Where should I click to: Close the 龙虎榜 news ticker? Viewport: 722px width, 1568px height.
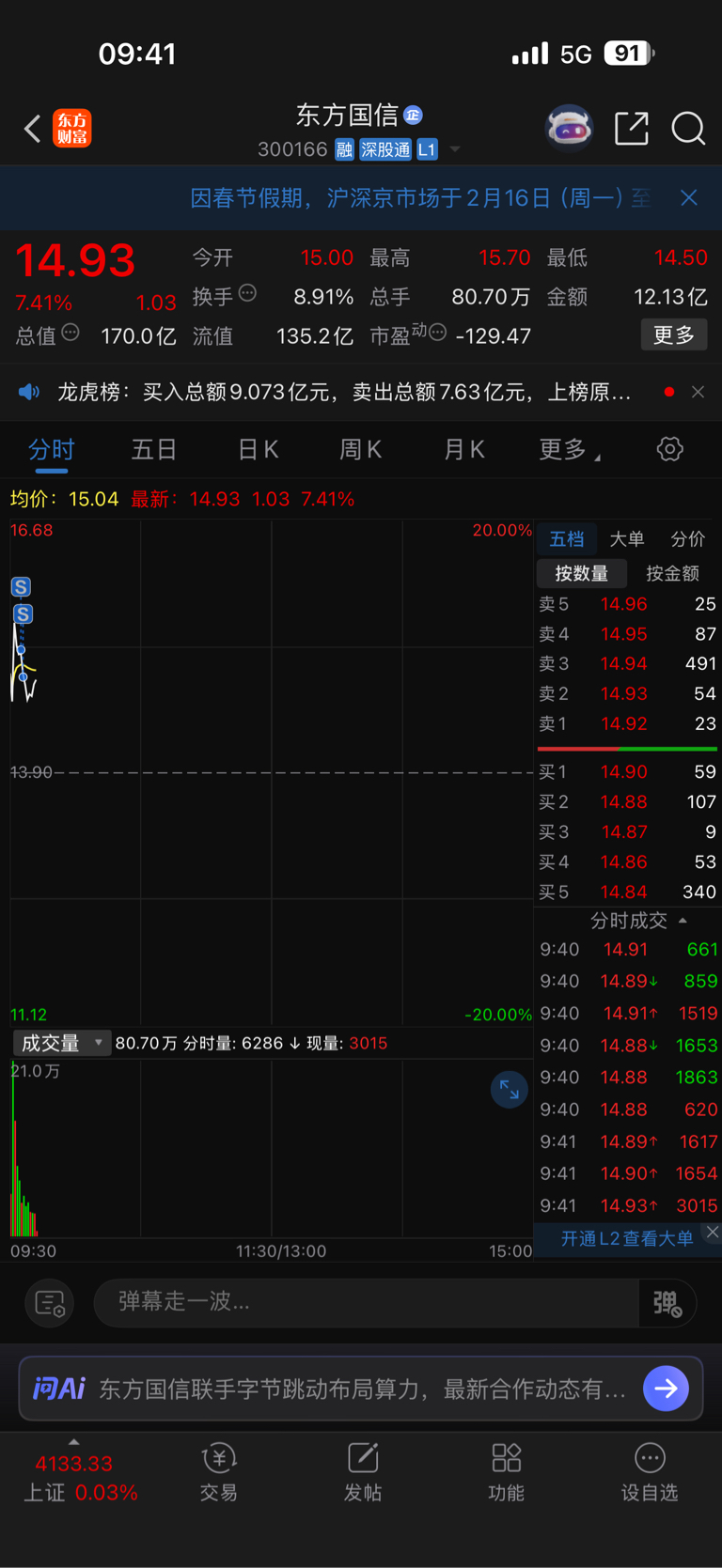(x=698, y=392)
